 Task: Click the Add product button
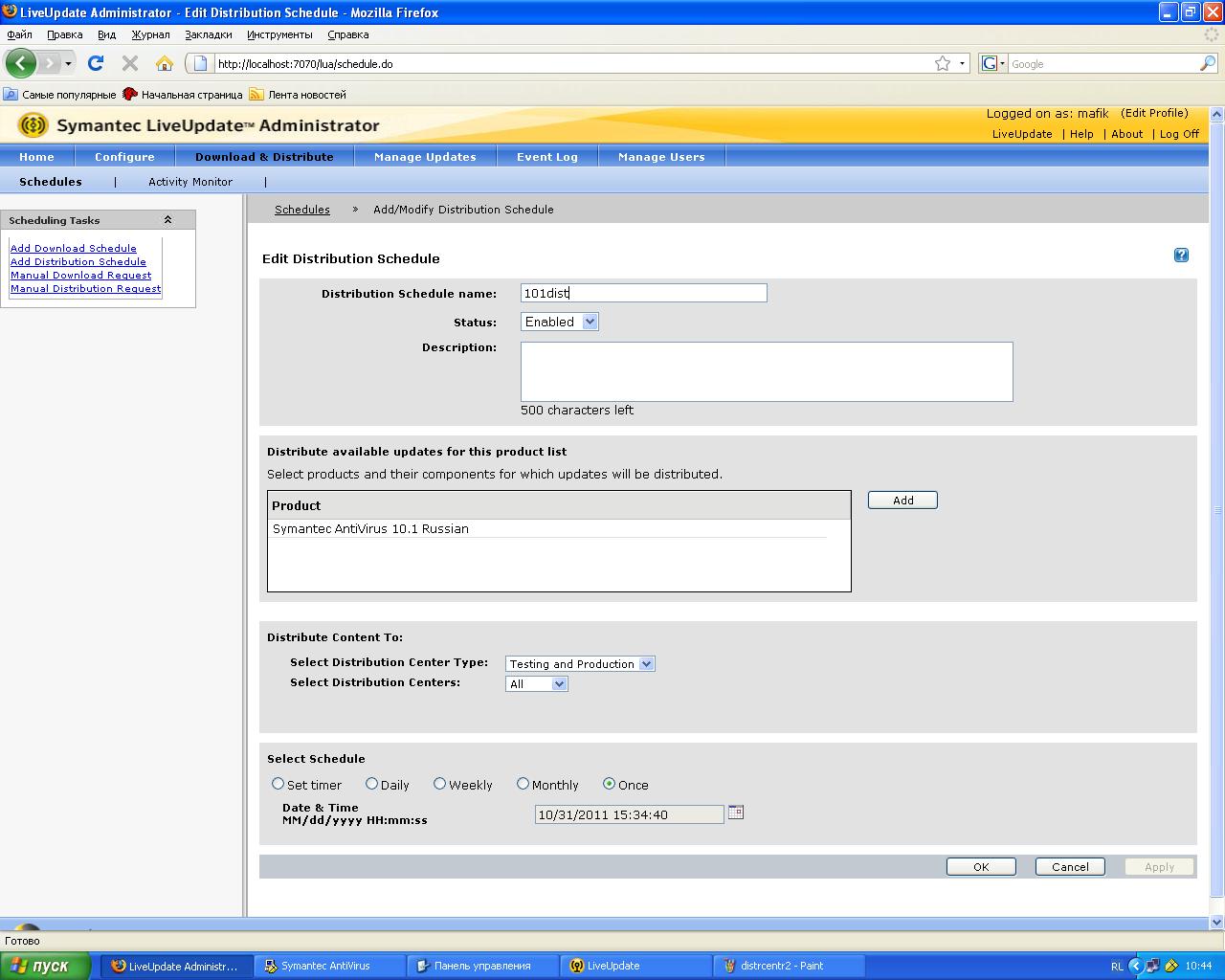(902, 501)
